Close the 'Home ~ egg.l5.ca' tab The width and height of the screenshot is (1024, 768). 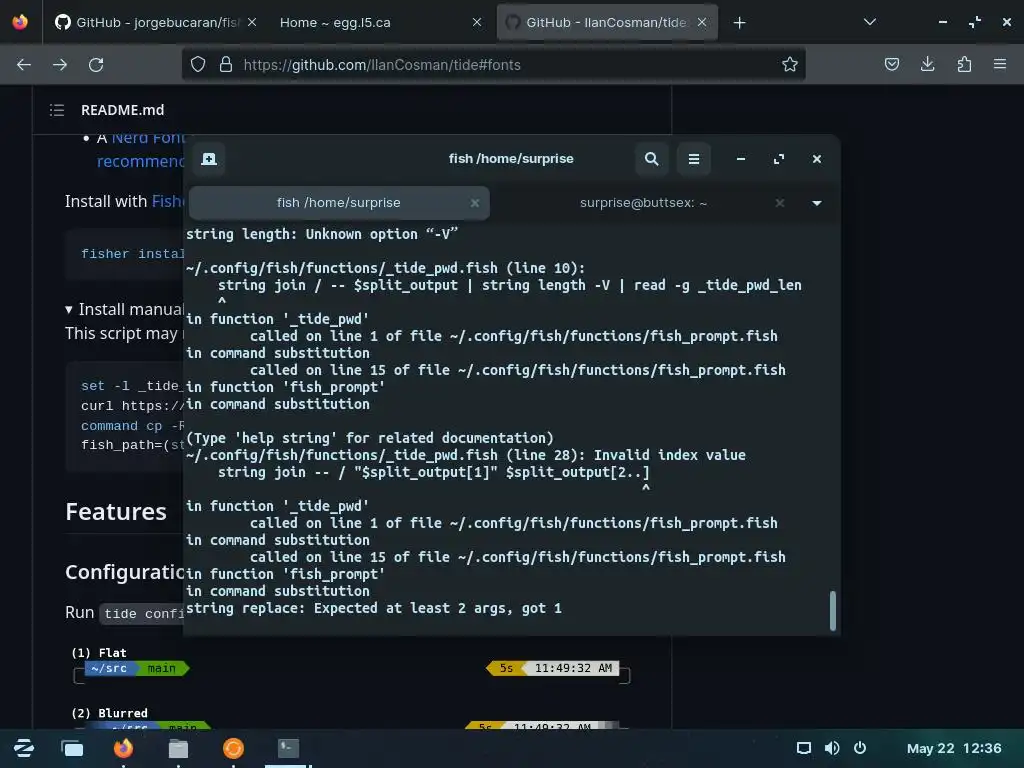(x=477, y=23)
